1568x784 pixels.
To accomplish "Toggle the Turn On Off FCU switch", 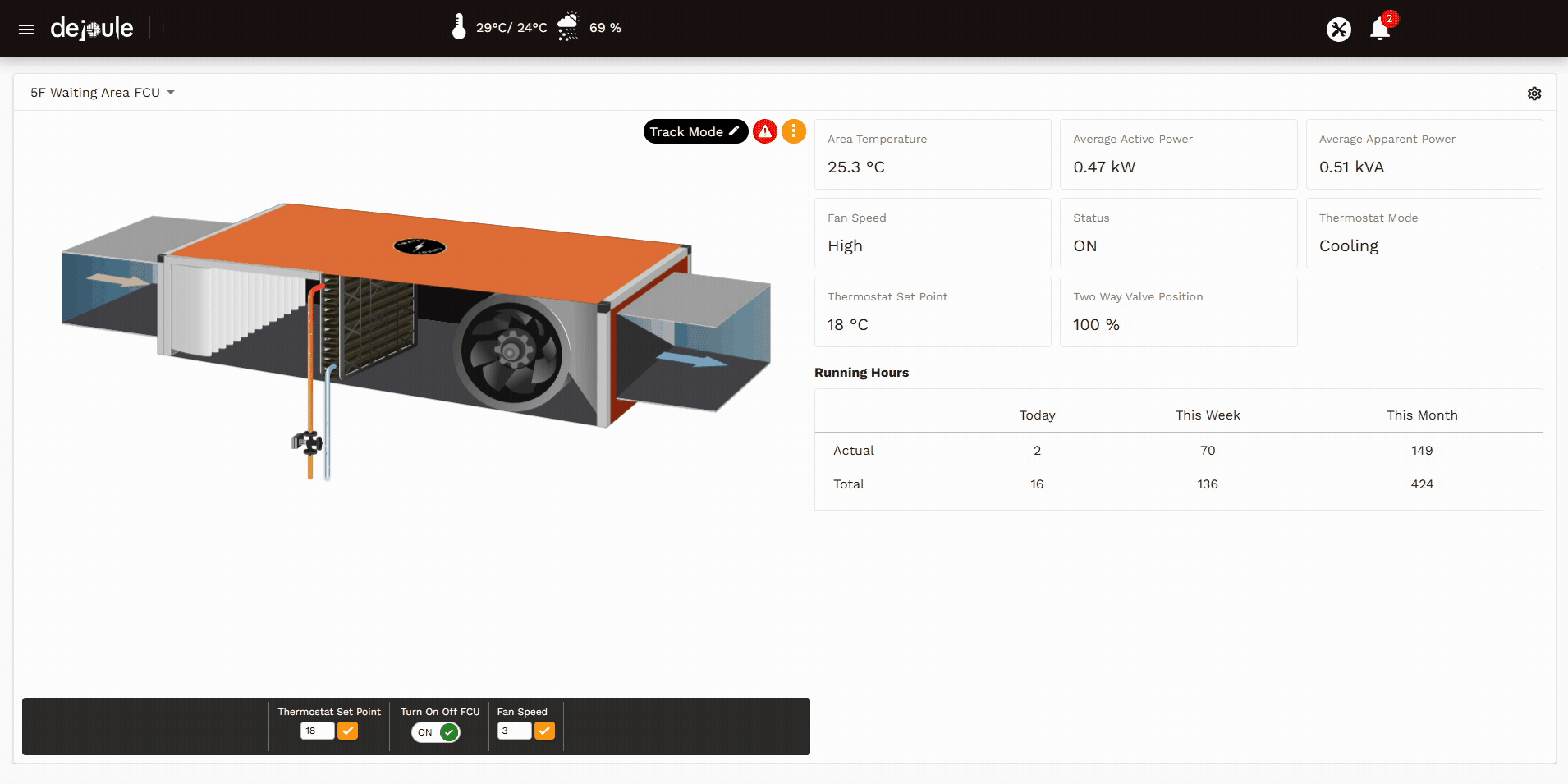I will (436, 732).
